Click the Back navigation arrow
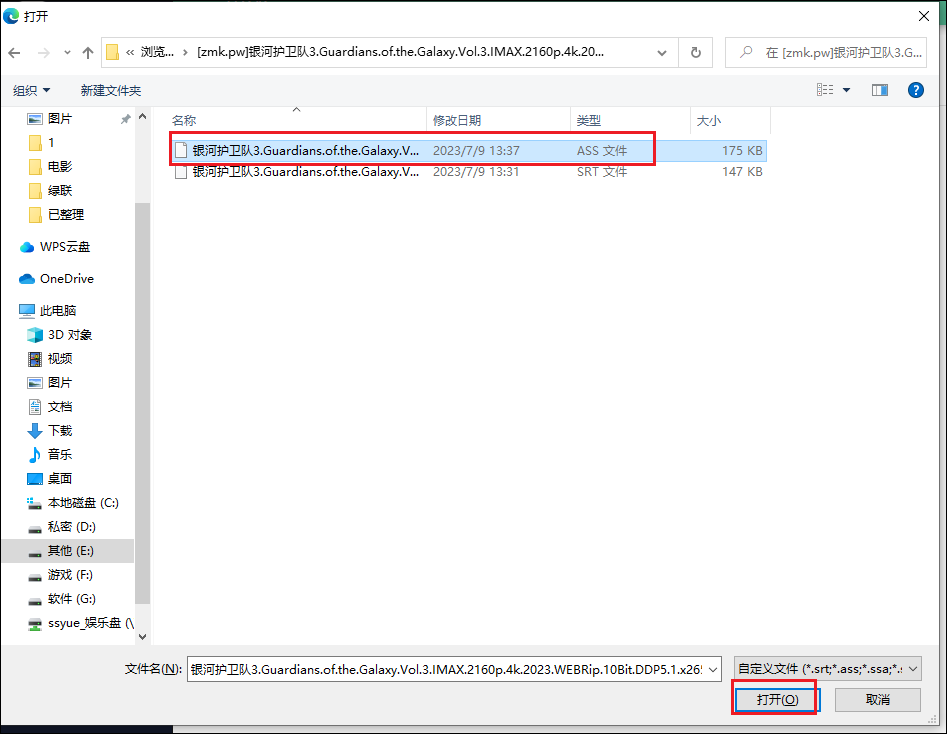This screenshot has width=947, height=734. click(x=16, y=52)
